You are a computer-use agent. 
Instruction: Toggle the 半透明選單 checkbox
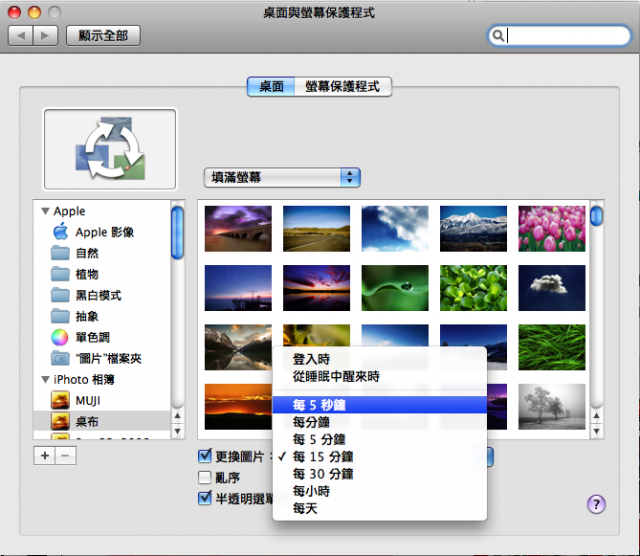click(x=204, y=498)
